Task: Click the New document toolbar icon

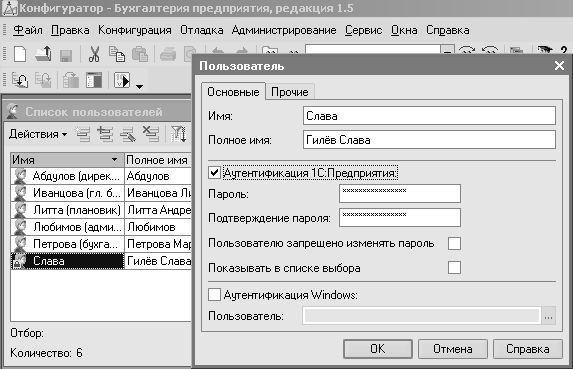Action: [x=20, y=54]
